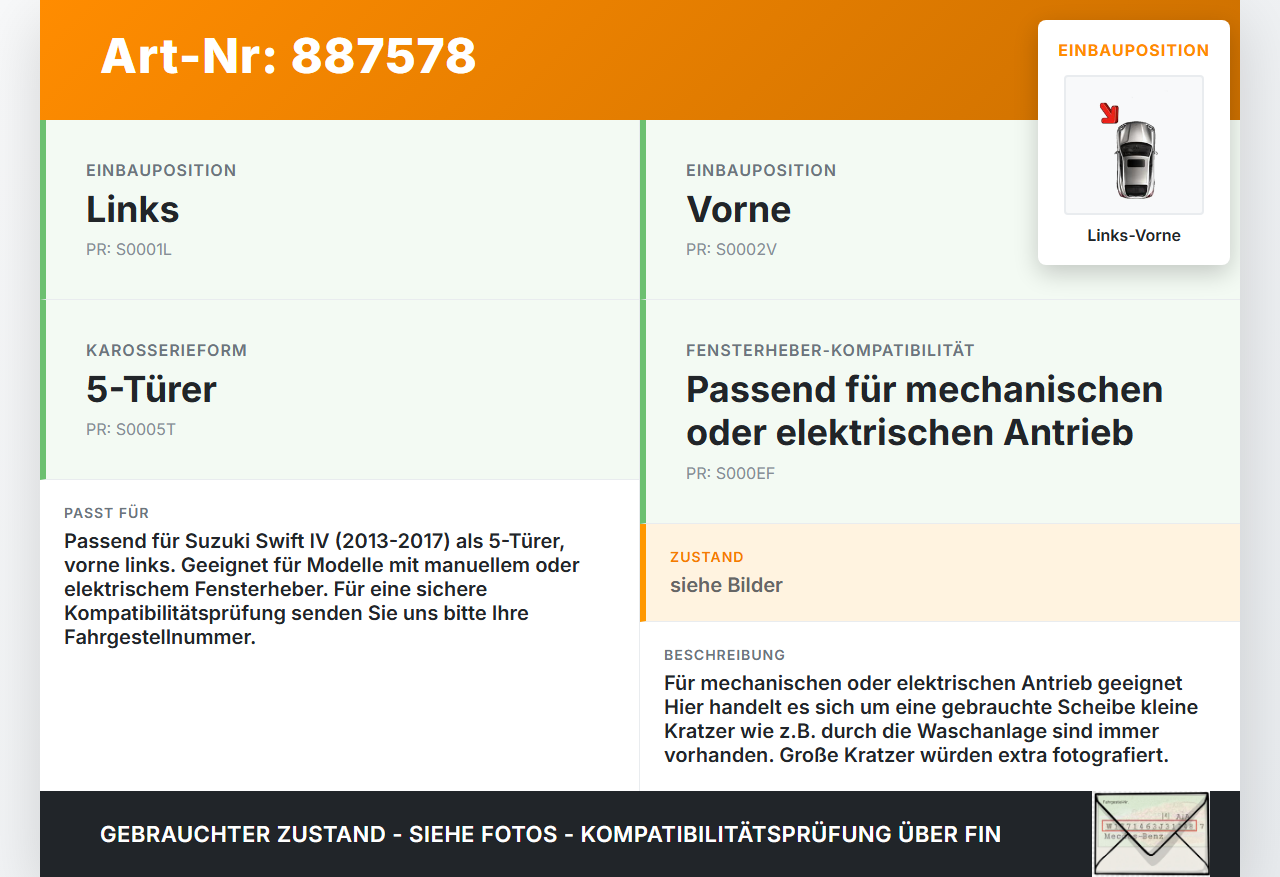
Task: Click the Zustand 'siehe Bilder' box
Action: click(x=940, y=572)
